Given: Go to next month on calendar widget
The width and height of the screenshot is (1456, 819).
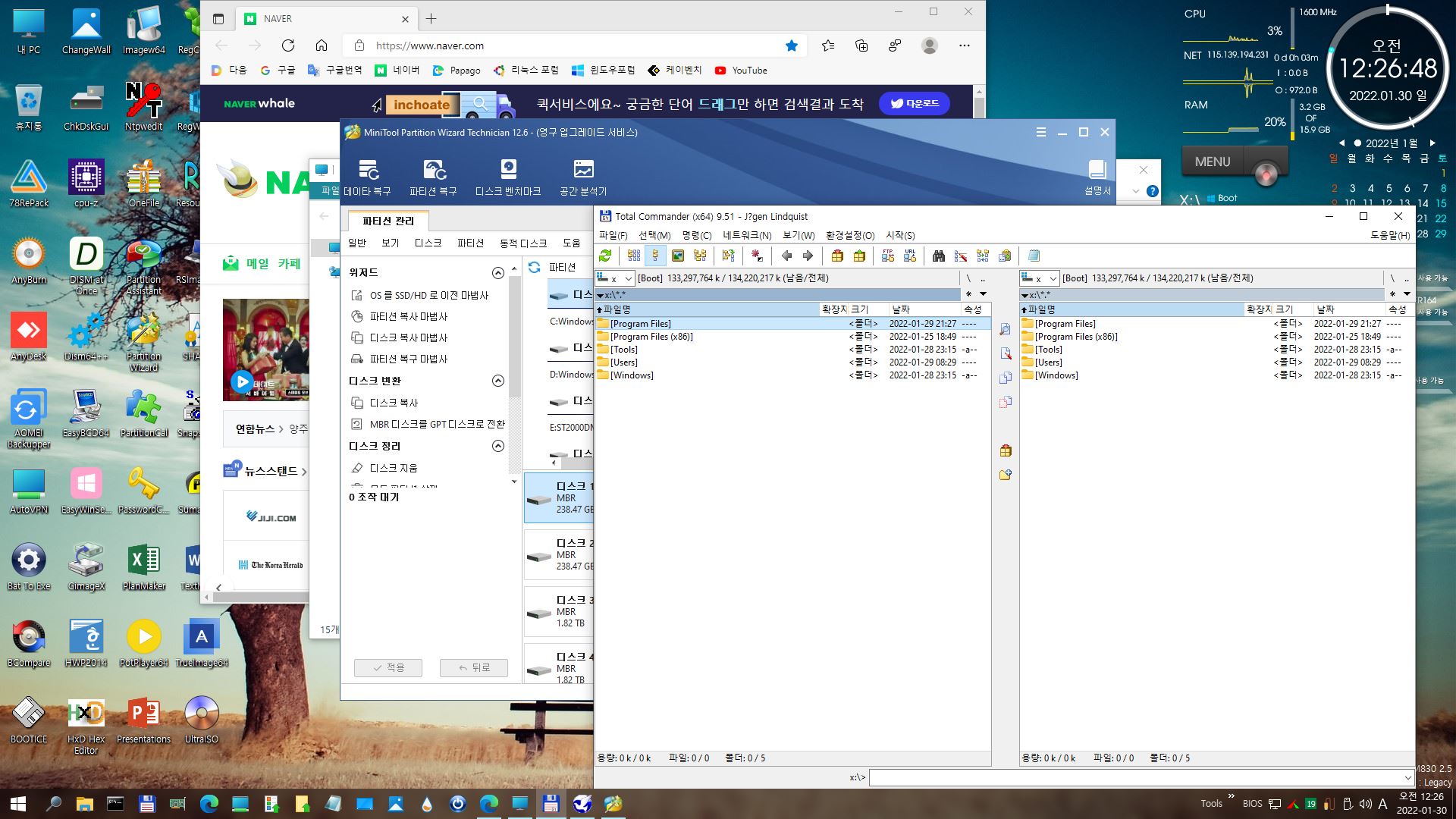Looking at the screenshot, I should point(1432,143).
